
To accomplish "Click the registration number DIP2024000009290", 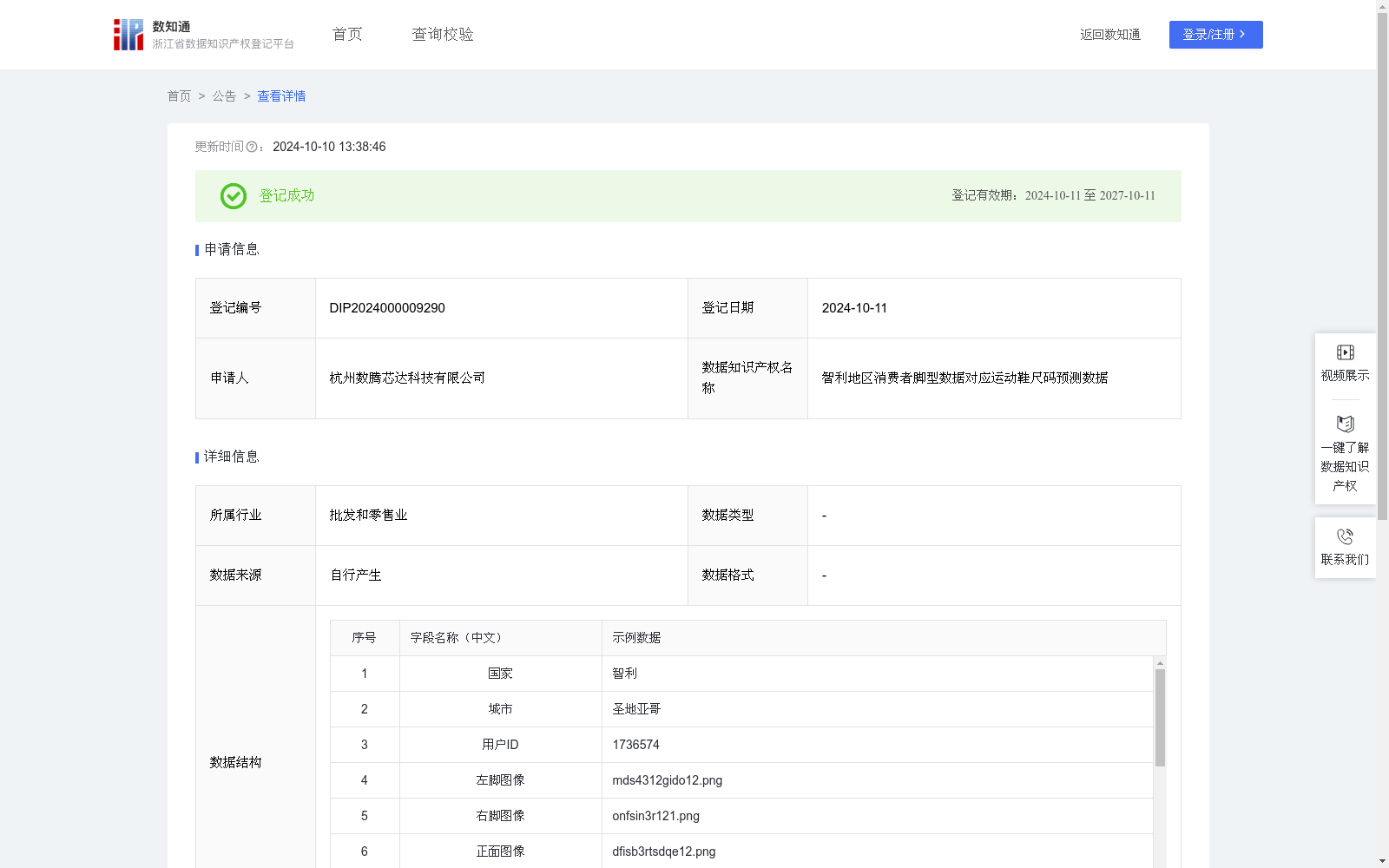I will tap(387, 308).
